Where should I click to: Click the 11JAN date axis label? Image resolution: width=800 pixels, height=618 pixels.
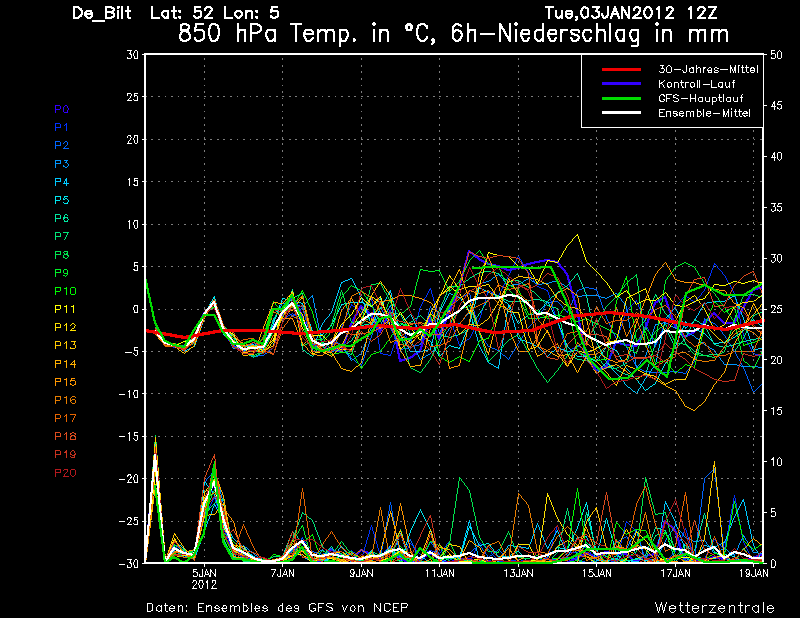(x=440, y=573)
